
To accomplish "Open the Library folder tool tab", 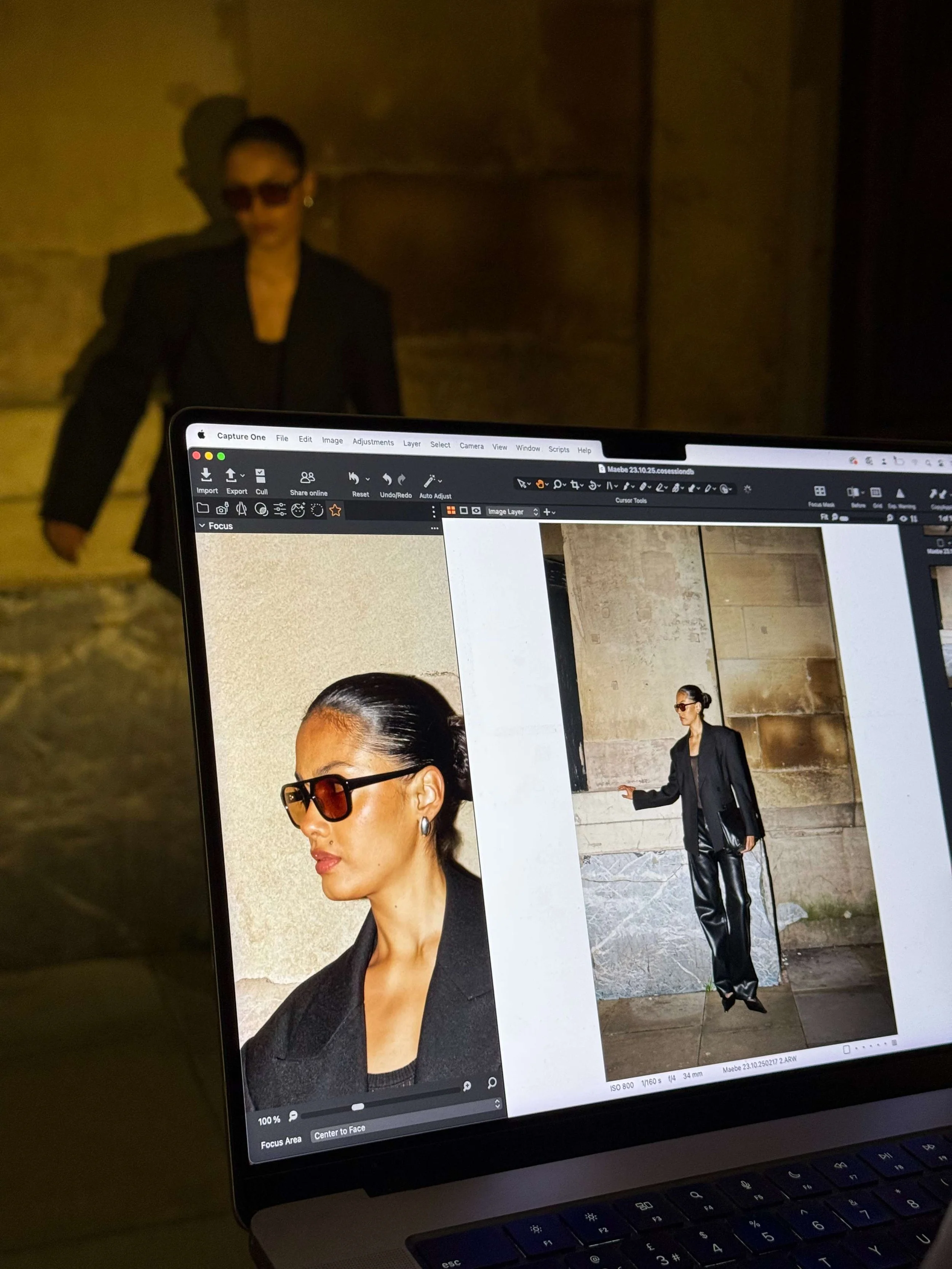I will [x=203, y=508].
